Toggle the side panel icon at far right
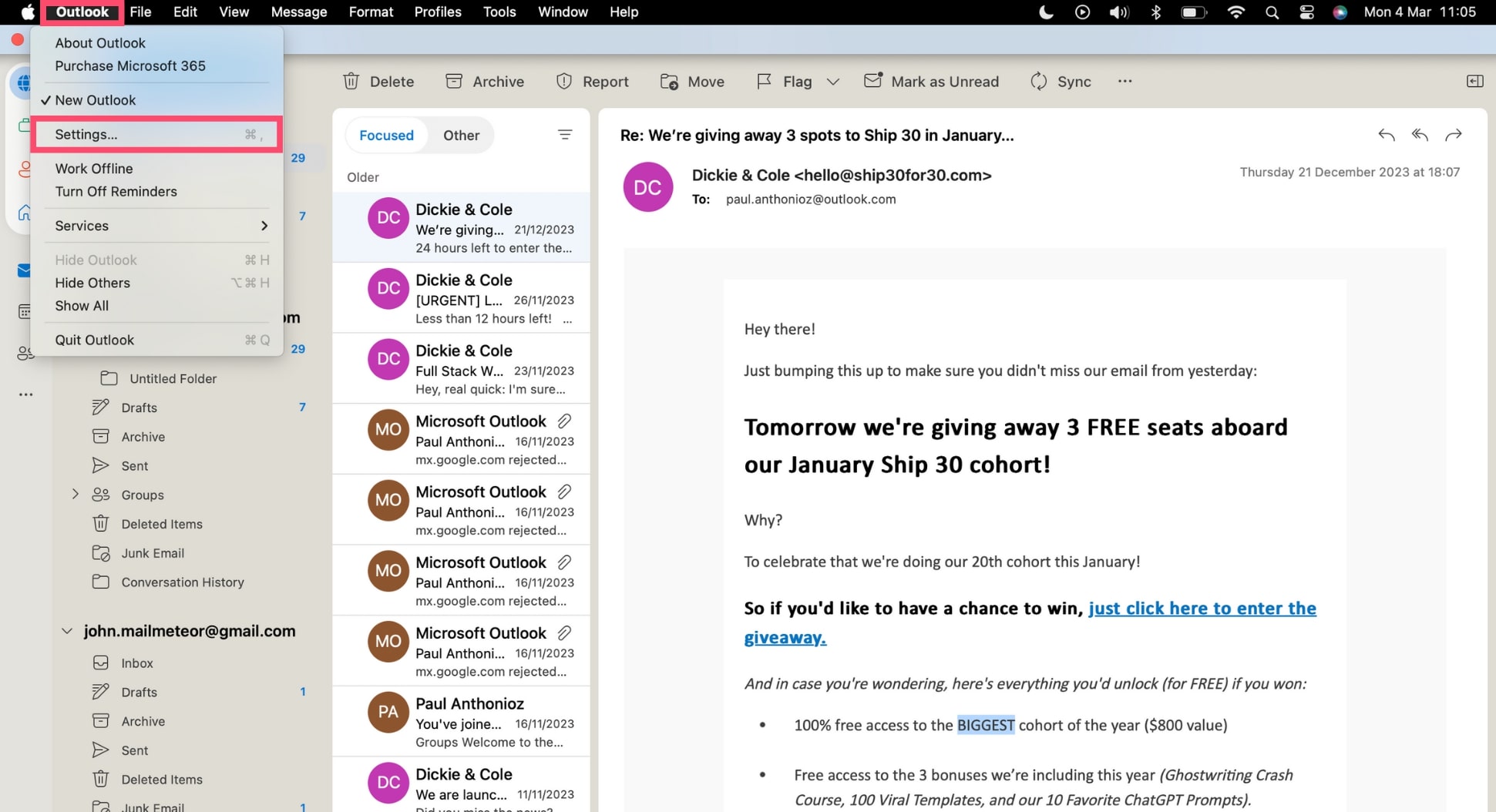 [1474, 82]
